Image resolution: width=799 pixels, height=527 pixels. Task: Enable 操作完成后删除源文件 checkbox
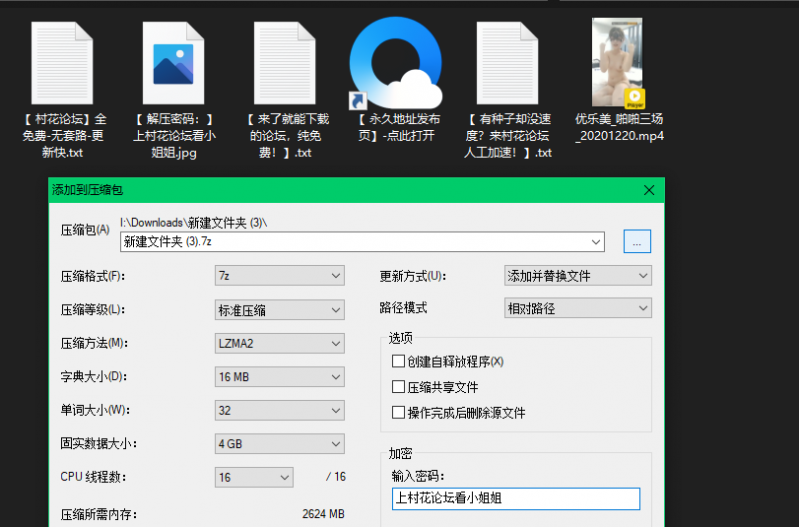pyautogui.click(x=399, y=412)
